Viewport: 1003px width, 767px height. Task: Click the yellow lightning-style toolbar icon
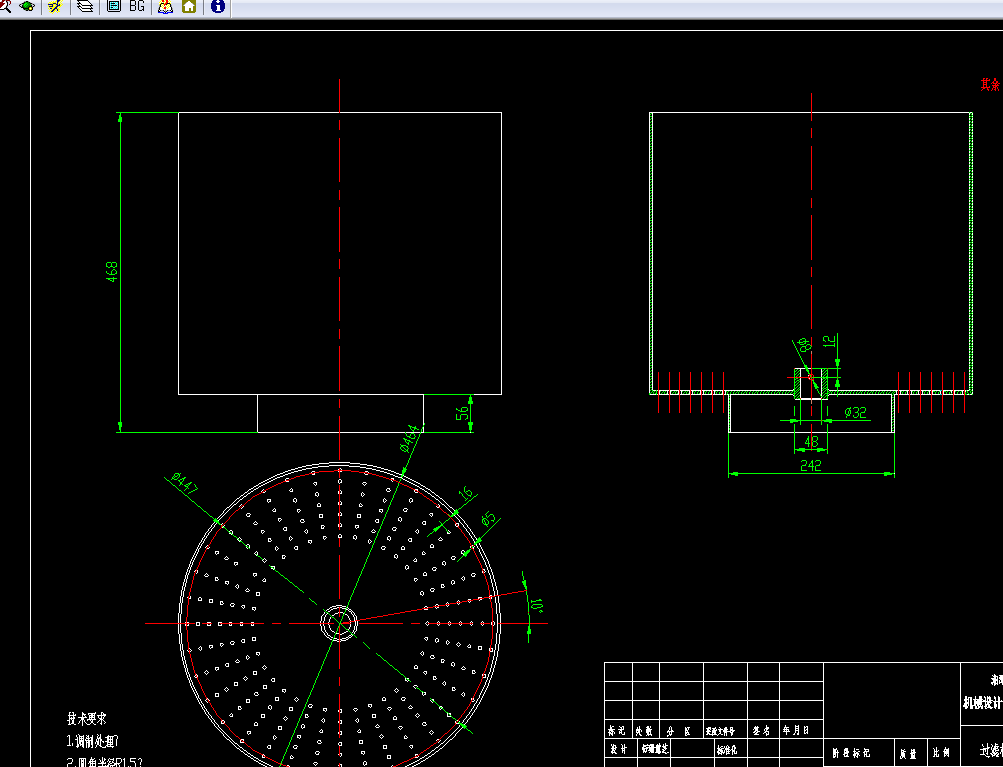[x=54, y=6]
